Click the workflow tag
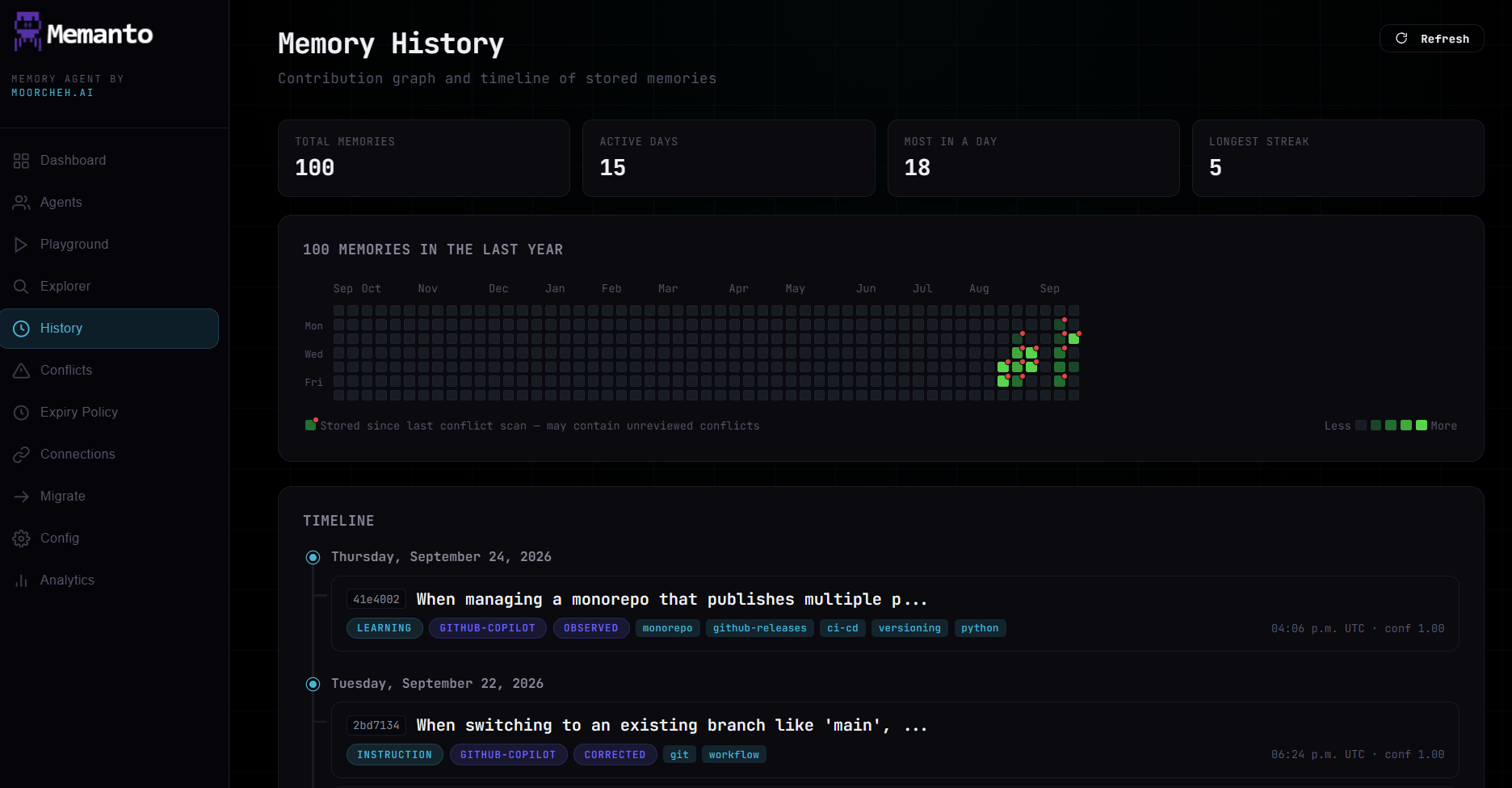 click(734, 755)
